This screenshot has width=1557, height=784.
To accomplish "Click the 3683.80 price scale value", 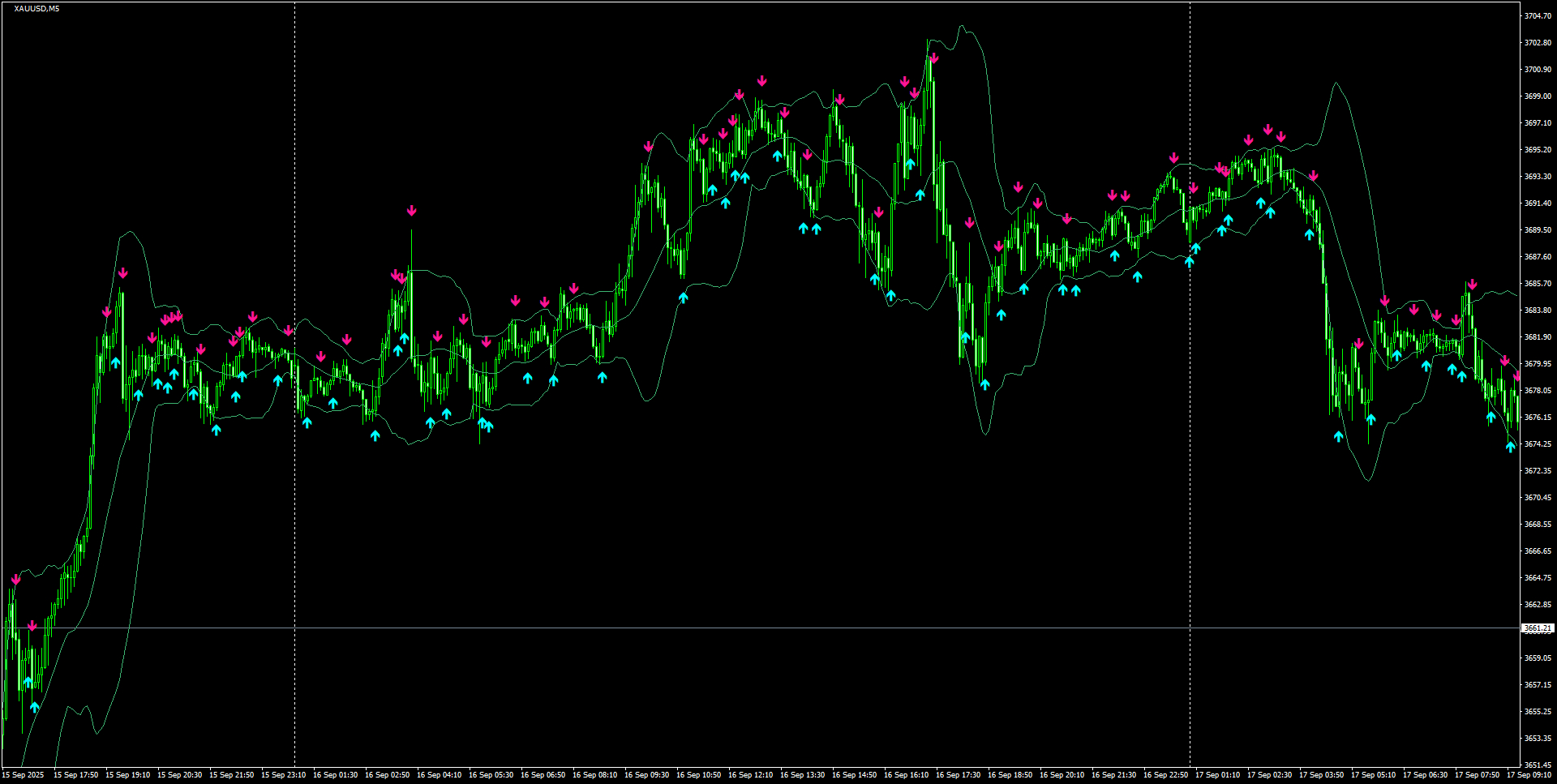I will click(1538, 311).
